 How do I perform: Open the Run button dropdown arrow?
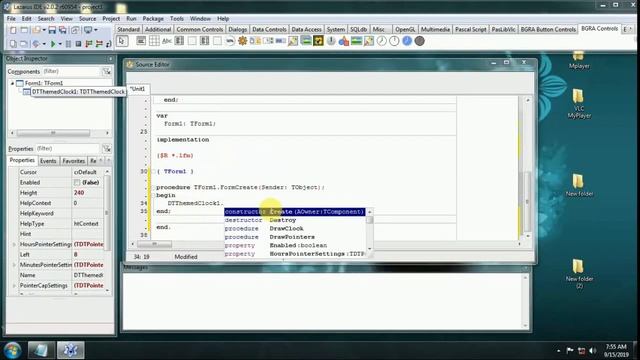point(60,44)
